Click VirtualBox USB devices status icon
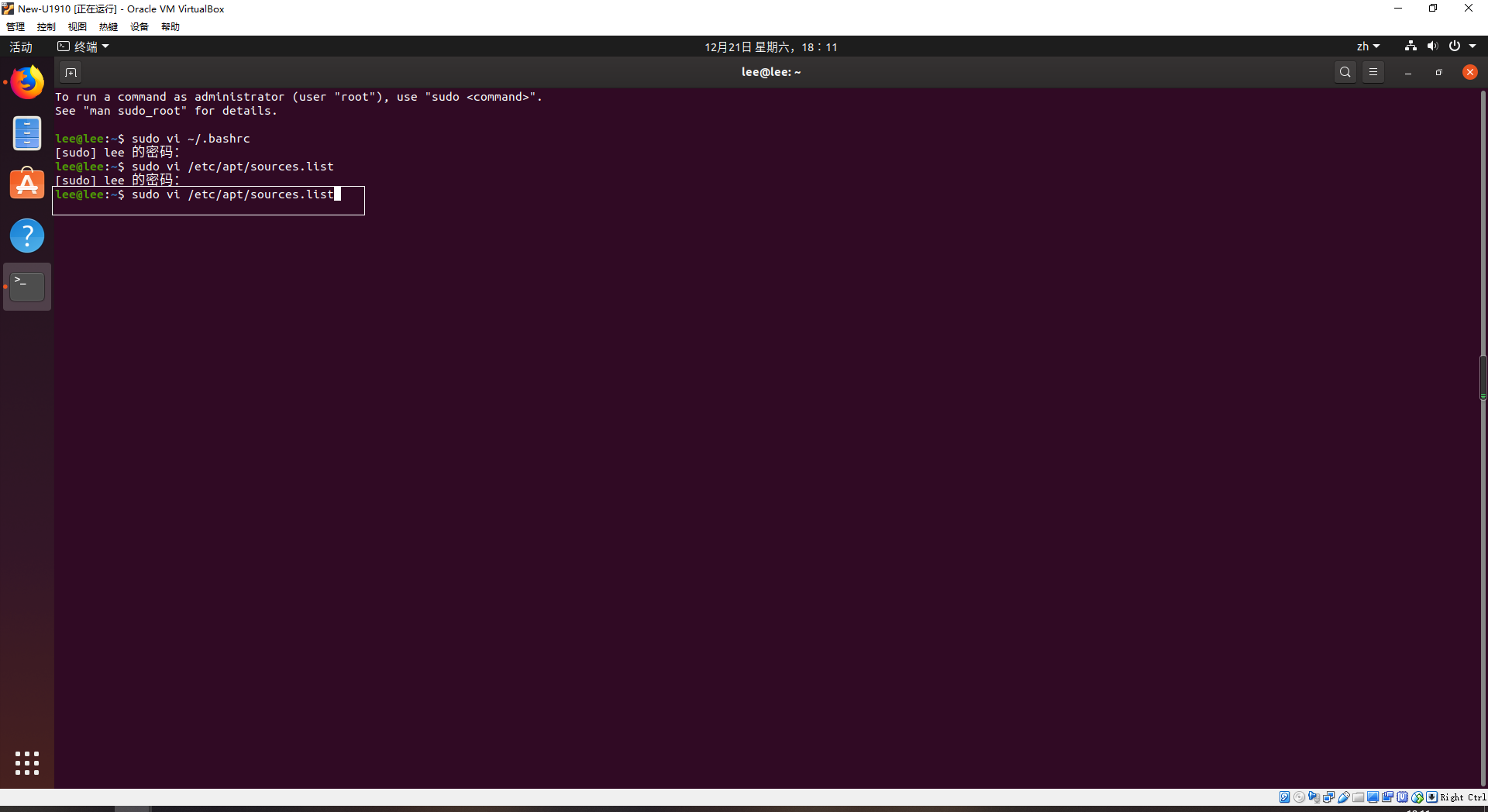Viewport: 1488px width, 812px height. click(x=1344, y=797)
